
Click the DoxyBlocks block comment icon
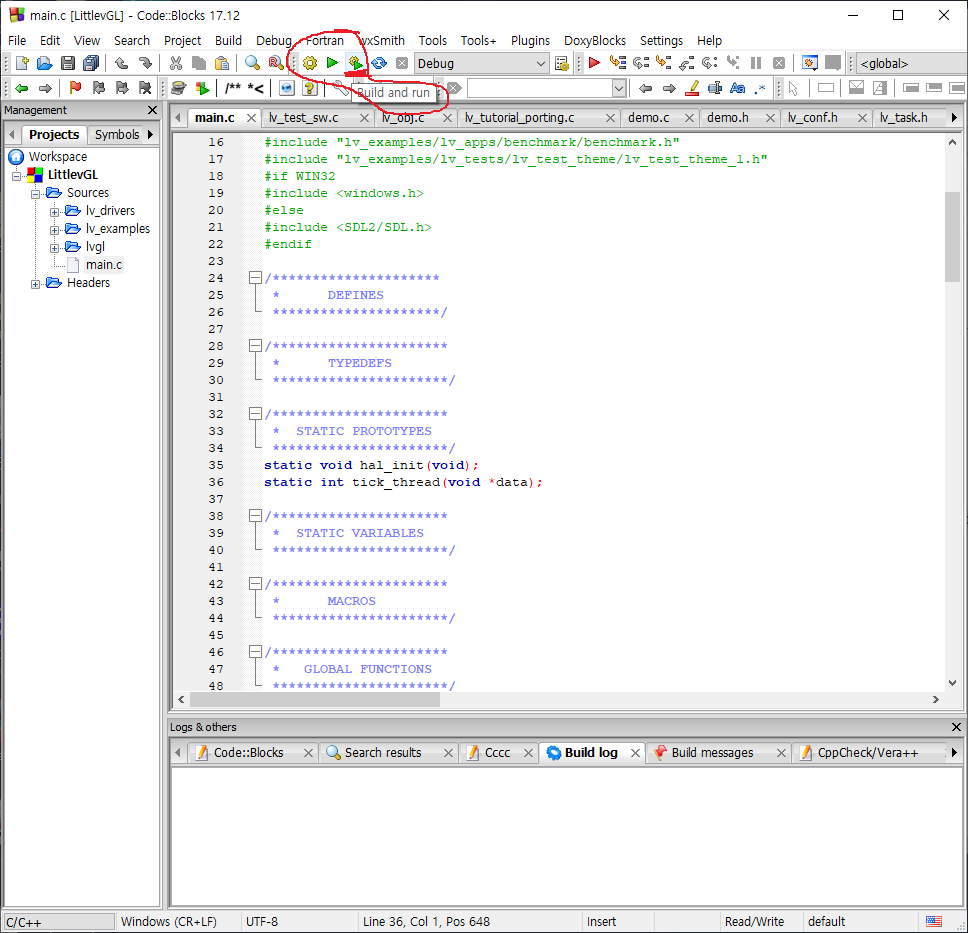[x=233, y=88]
